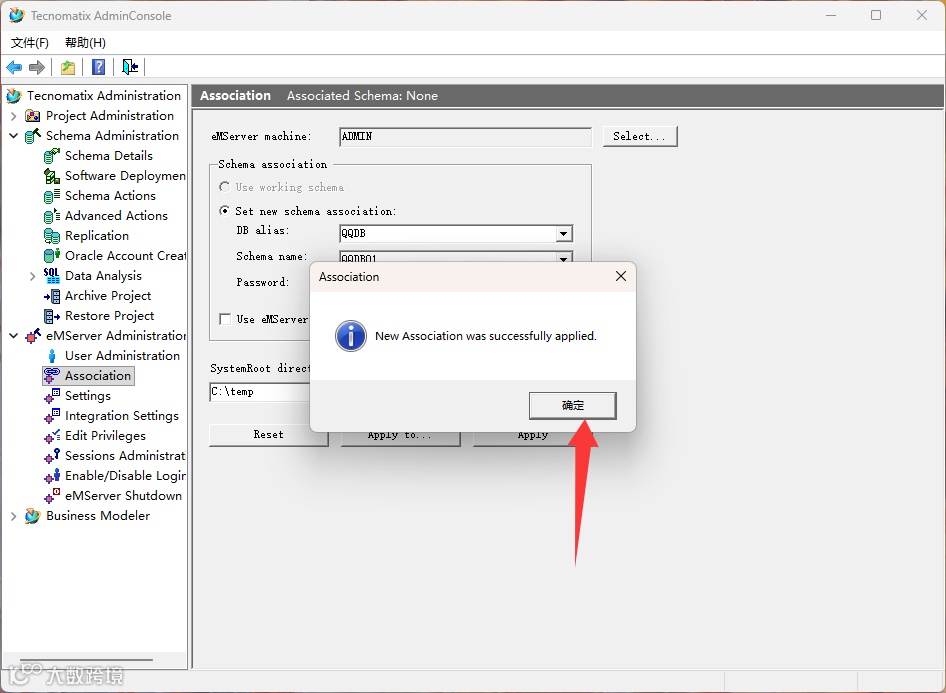Image resolution: width=946 pixels, height=693 pixels.
Task: Select the Settings tree item
Action: (87, 396)
